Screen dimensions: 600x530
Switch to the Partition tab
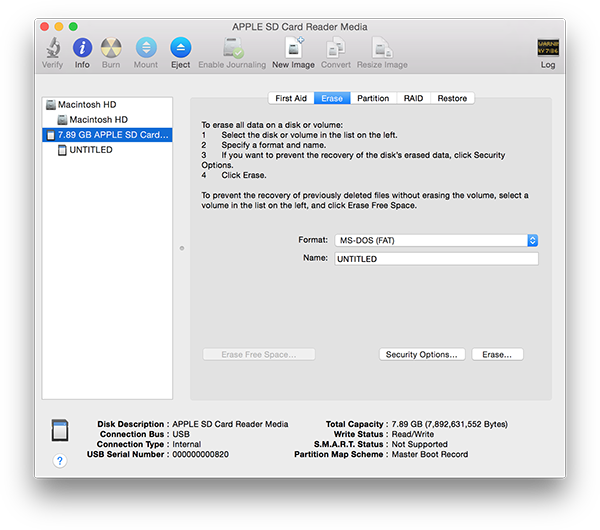point(372,98)
